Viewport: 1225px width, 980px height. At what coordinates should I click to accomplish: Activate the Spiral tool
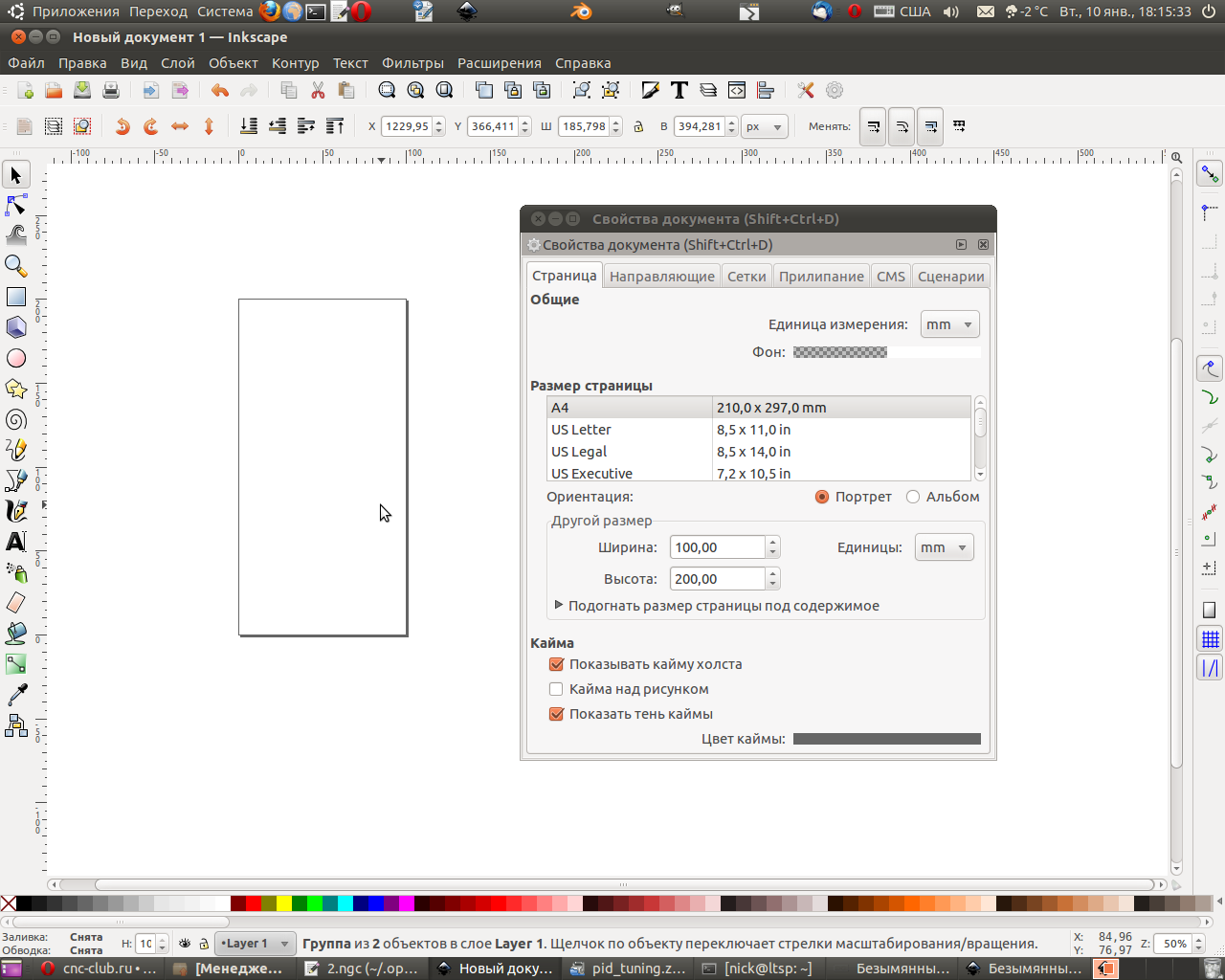16,420
